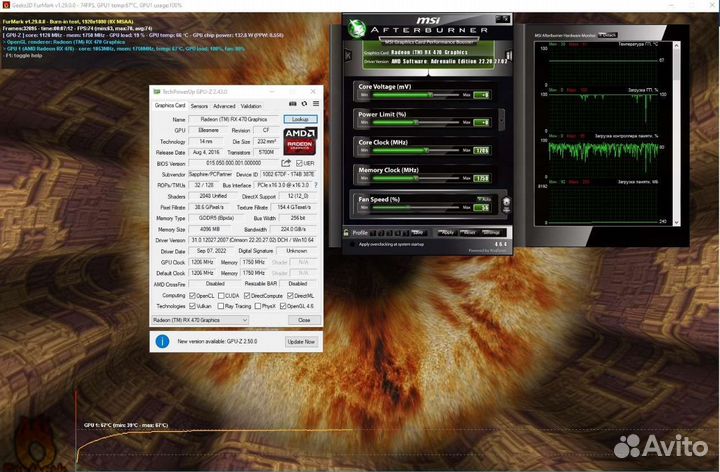The height and width of the screenshot is (472, 720).
Task: Minimize the MSI Afterburner window
Action: click(499, 19)
